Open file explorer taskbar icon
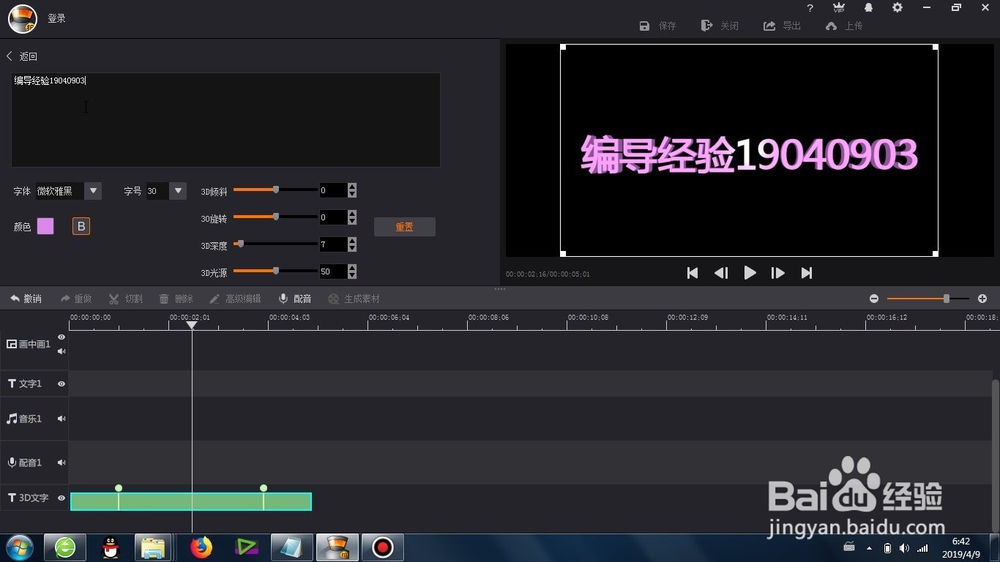 153,547
